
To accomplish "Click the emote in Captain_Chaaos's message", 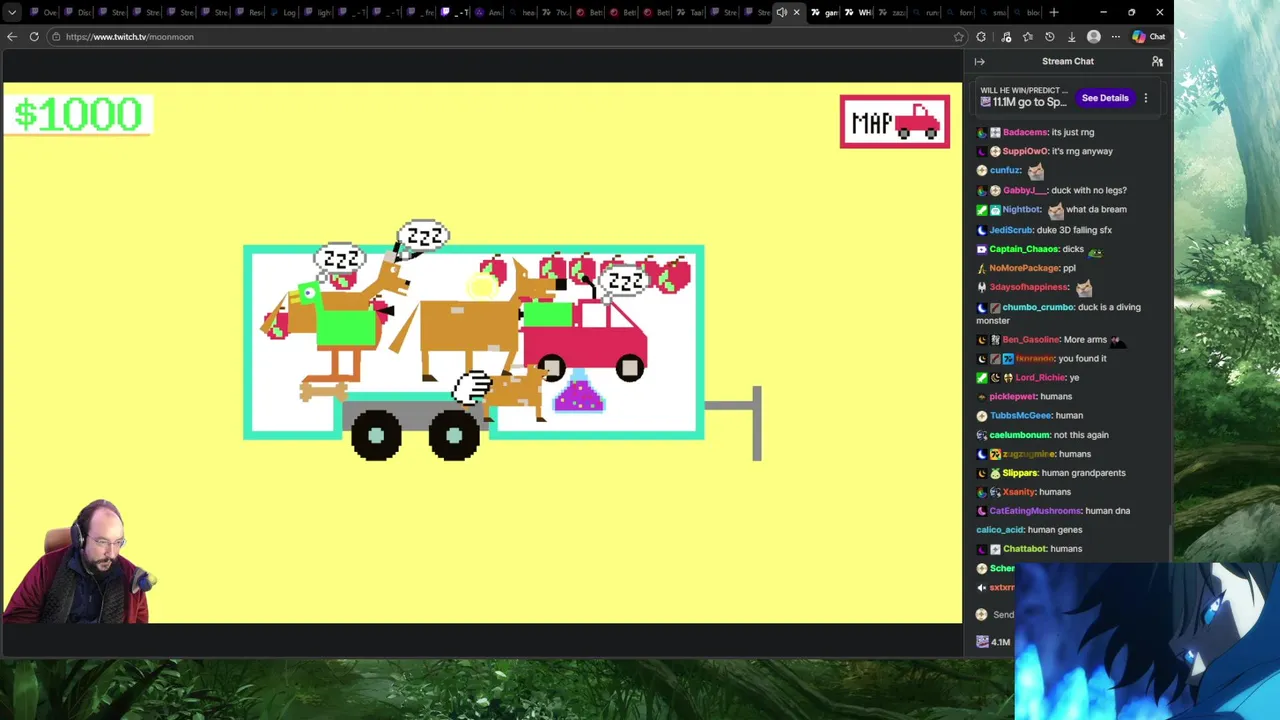I will click(x=1095, y=251).
